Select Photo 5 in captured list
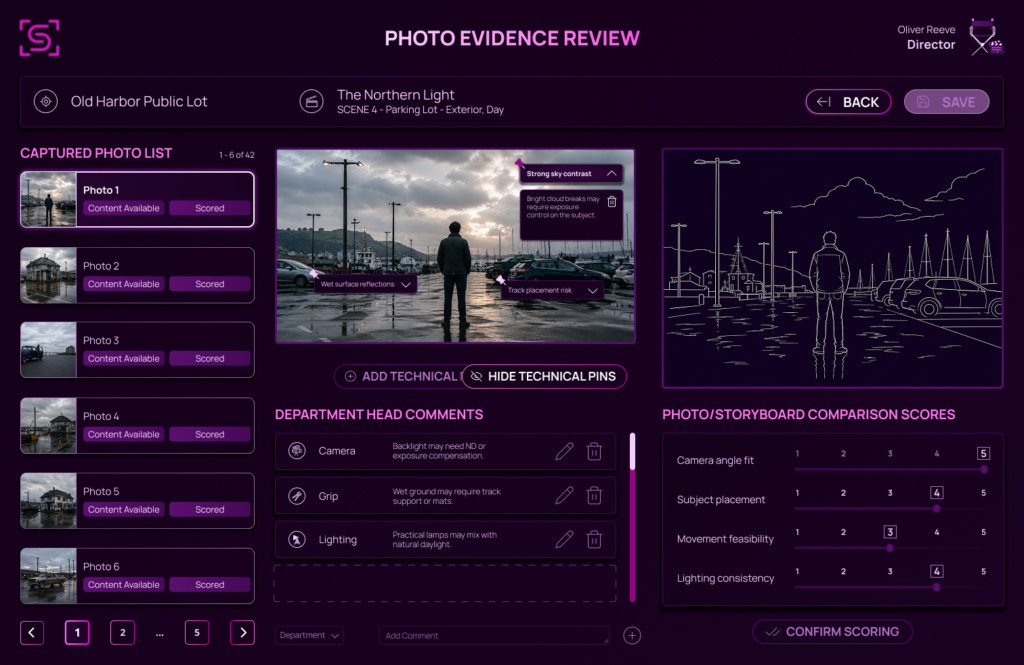The width and height of the screenshot is (1024, 665). point(137,500)
